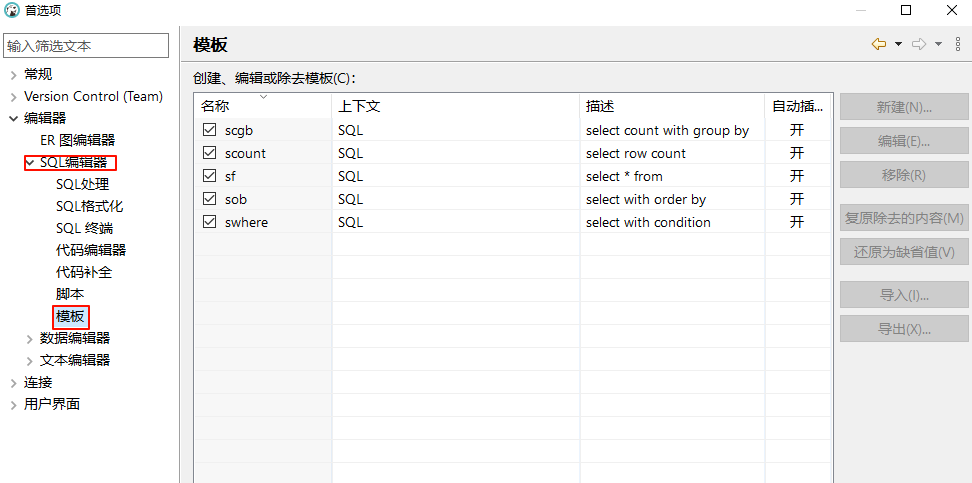The height and width of the screenshot is (483, 972).
Task: Toggle the scount template checkbox
Action: [209, 153]
